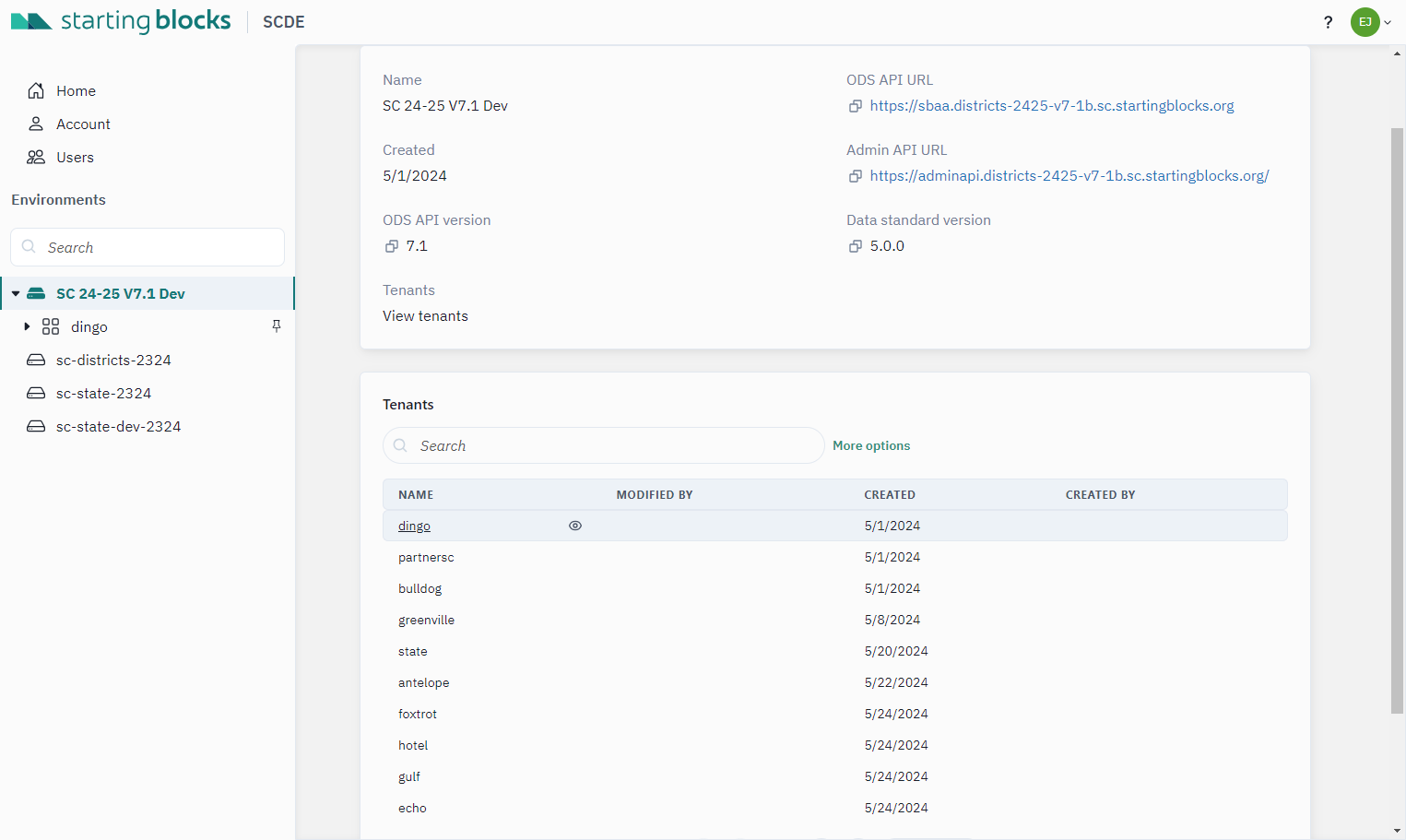Select the antelope tenant row
The width and height of the screenshot is (1406, 840).
[834, 682]
